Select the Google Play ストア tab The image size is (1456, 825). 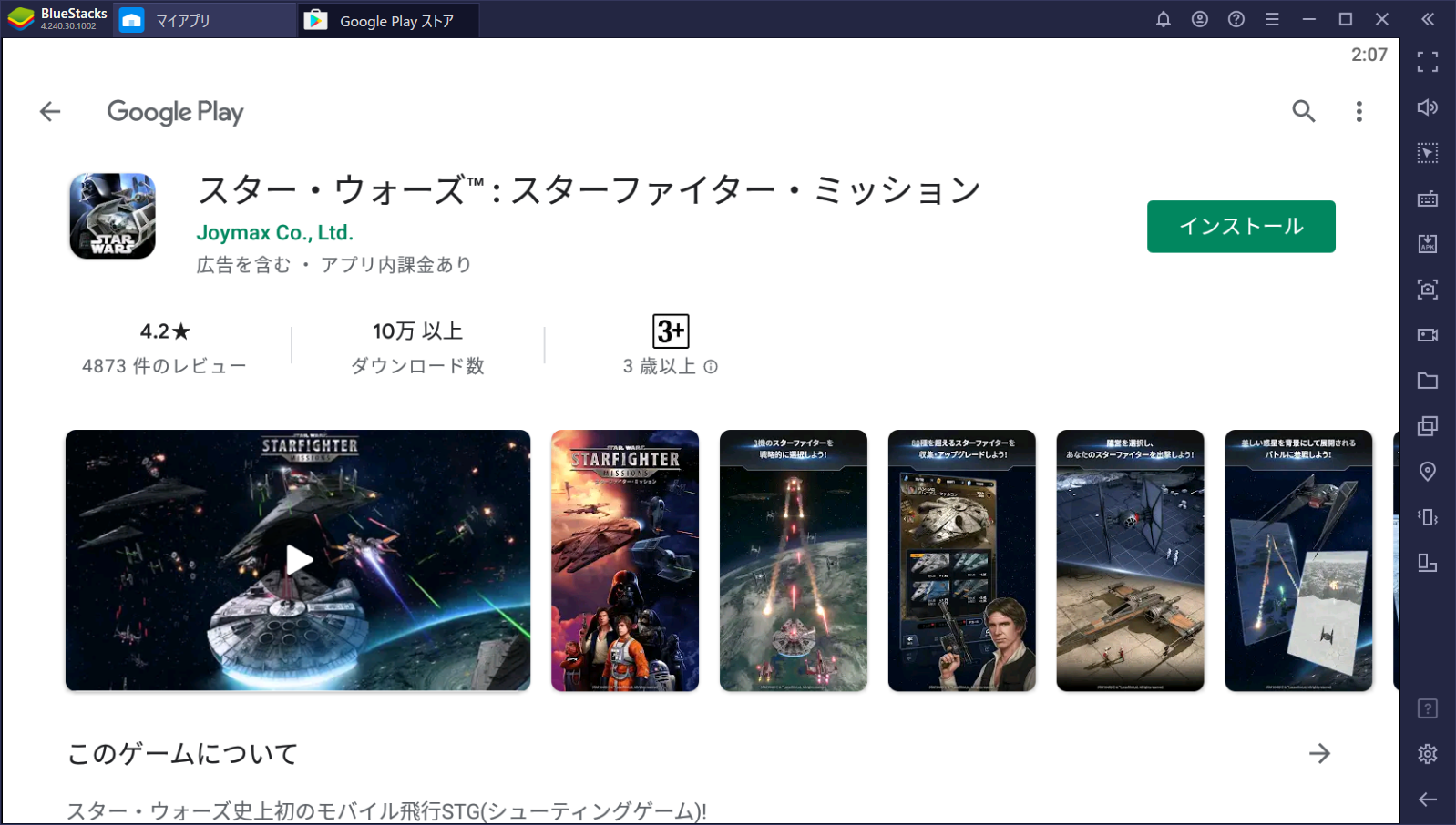tap(389, 20)
